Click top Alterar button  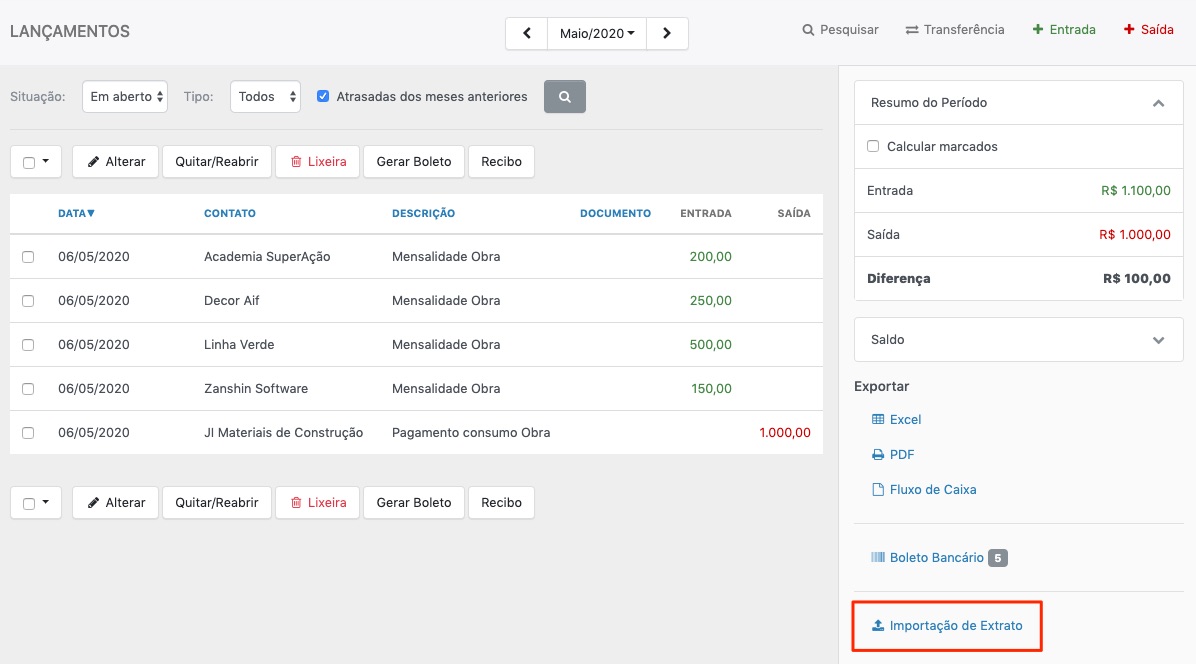tap(115, 162)
